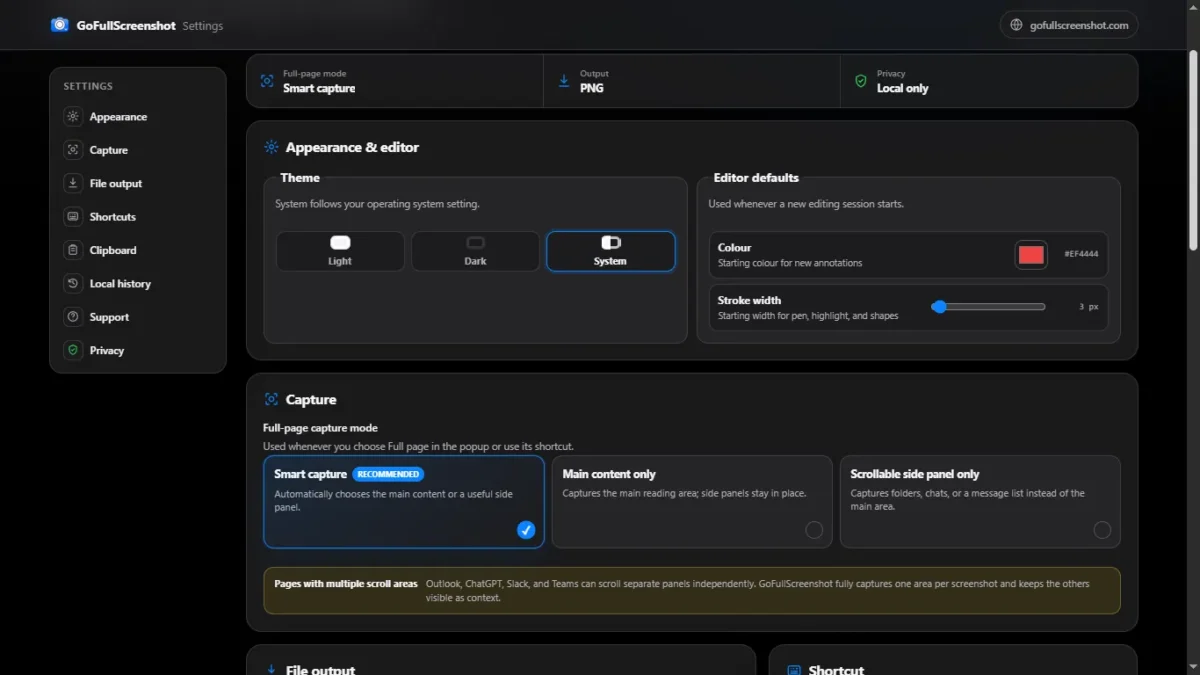Click the Full-page capture mode label
This screenshot has width=1200, height=675.
pos(320,427)
